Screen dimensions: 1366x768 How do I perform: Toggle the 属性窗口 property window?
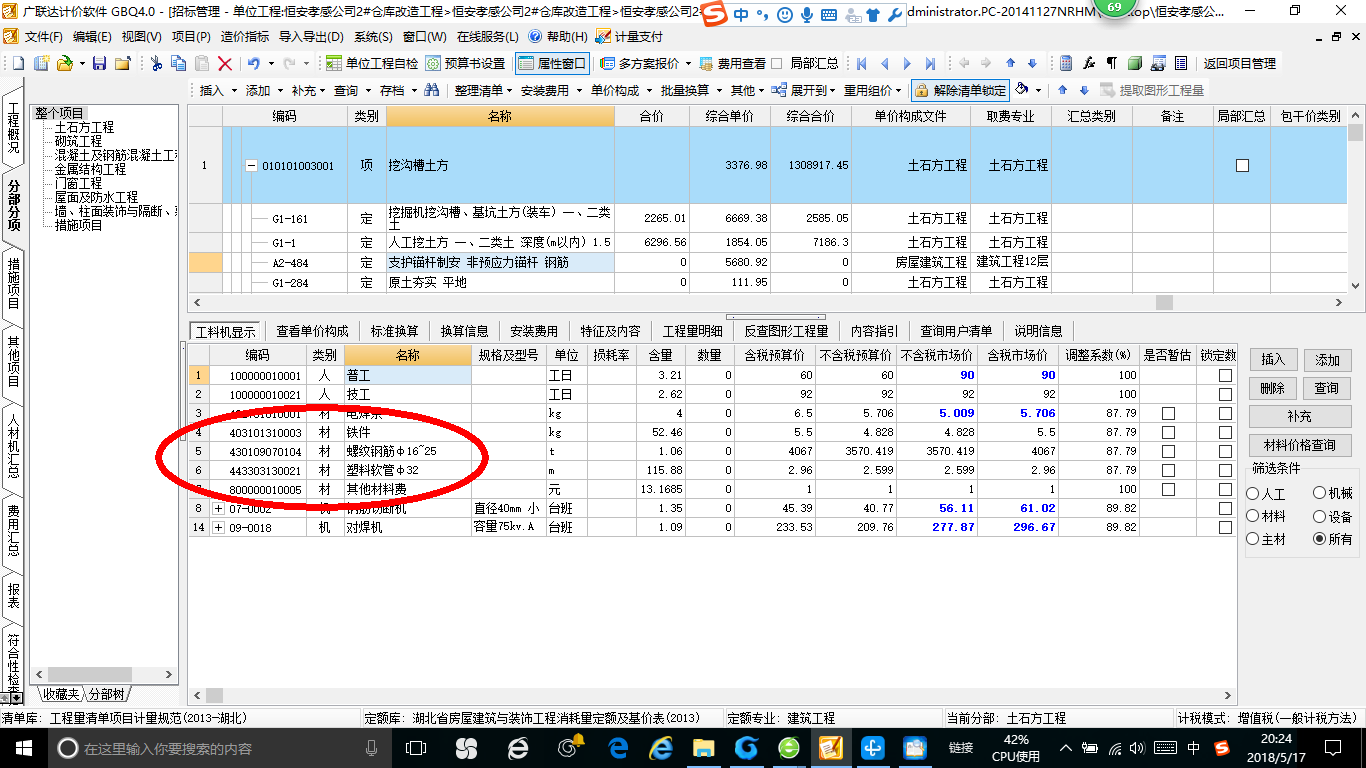point(552,63)
